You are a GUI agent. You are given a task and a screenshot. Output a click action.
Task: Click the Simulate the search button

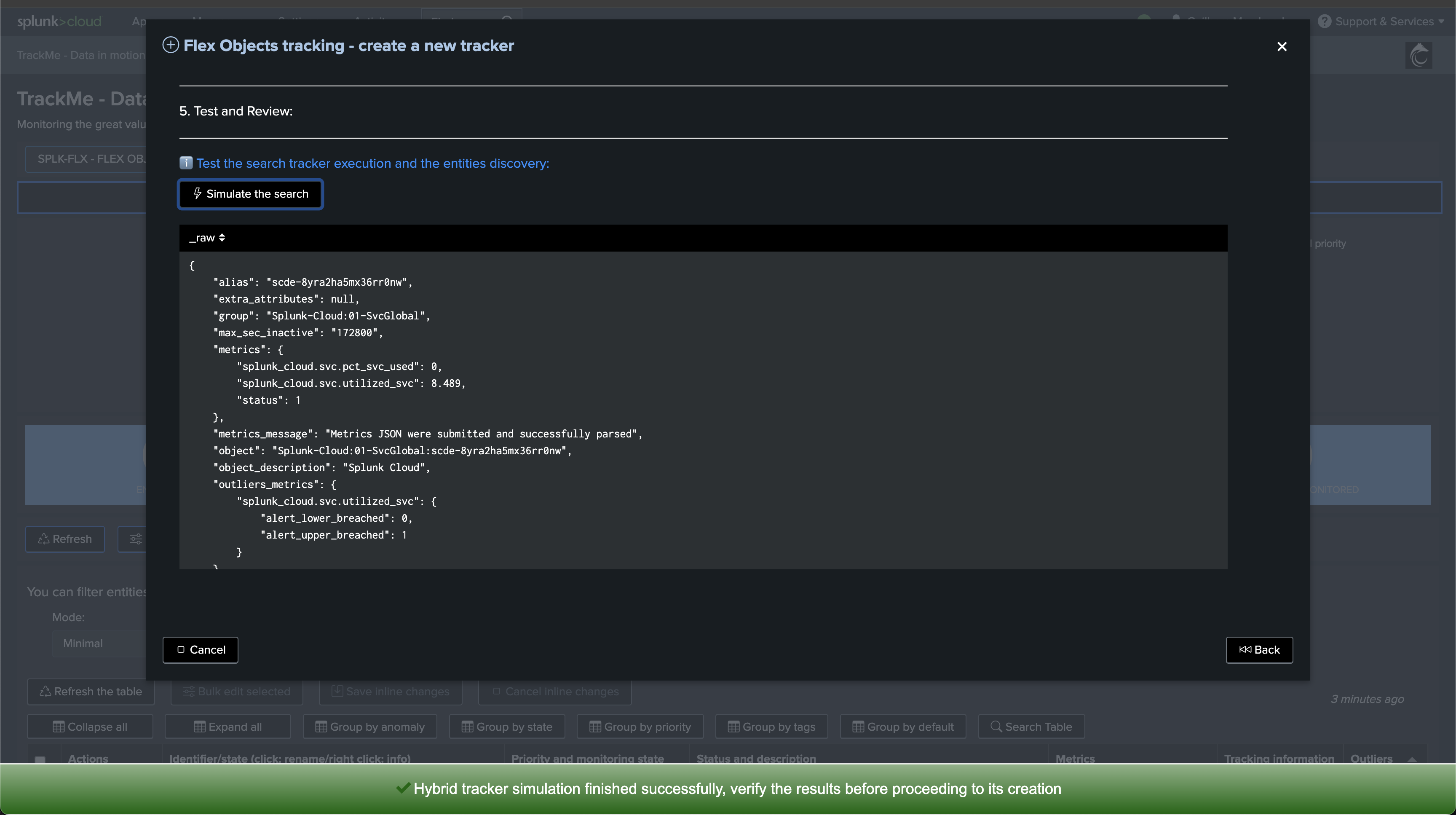pos(250,194)
